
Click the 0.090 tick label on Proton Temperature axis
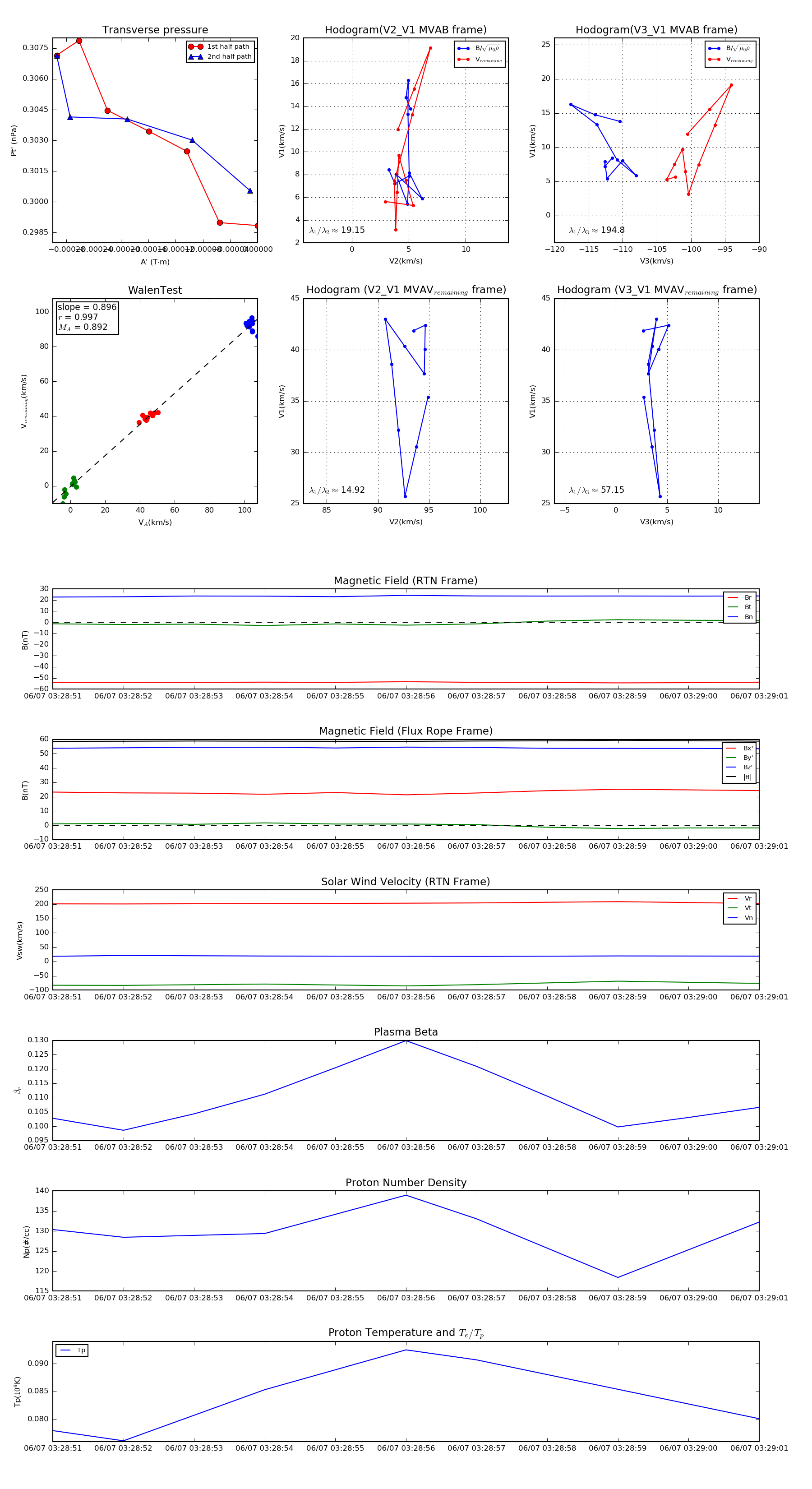pyautogui.click(x=38, y=1363)
